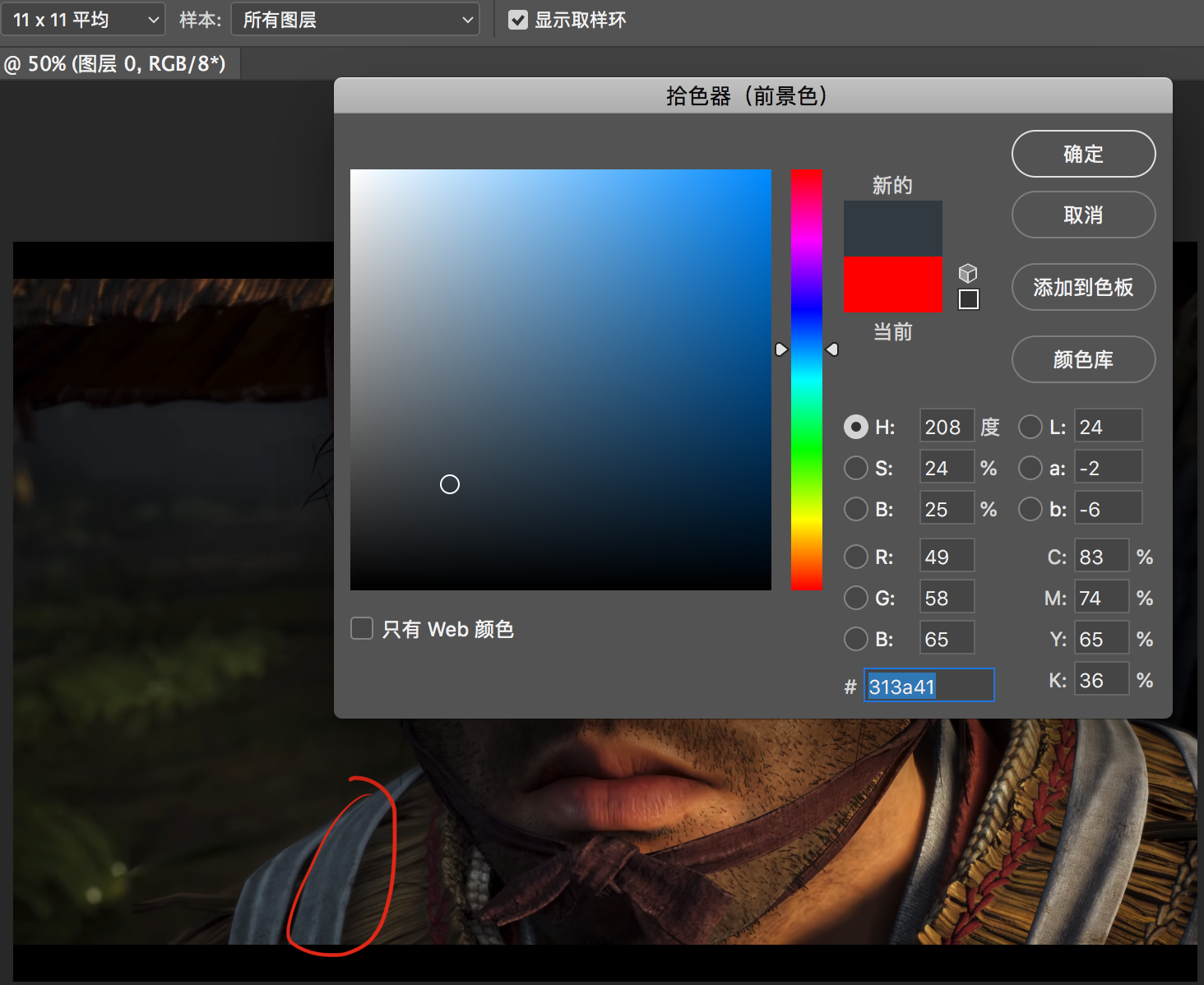Viewport: 1204px width, 985px height.
Task: Open the 颜色库 color libraries
Action: pos(1083,359)
